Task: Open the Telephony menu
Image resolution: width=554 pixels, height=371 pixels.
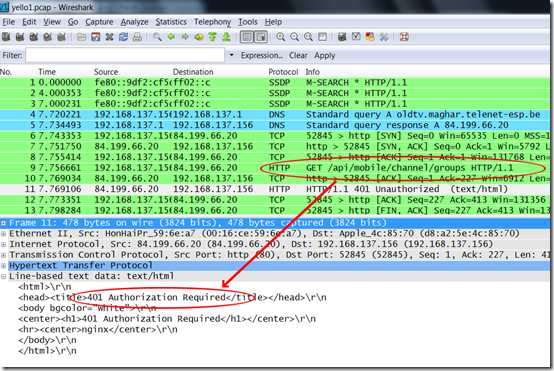Action: (212, 22)
